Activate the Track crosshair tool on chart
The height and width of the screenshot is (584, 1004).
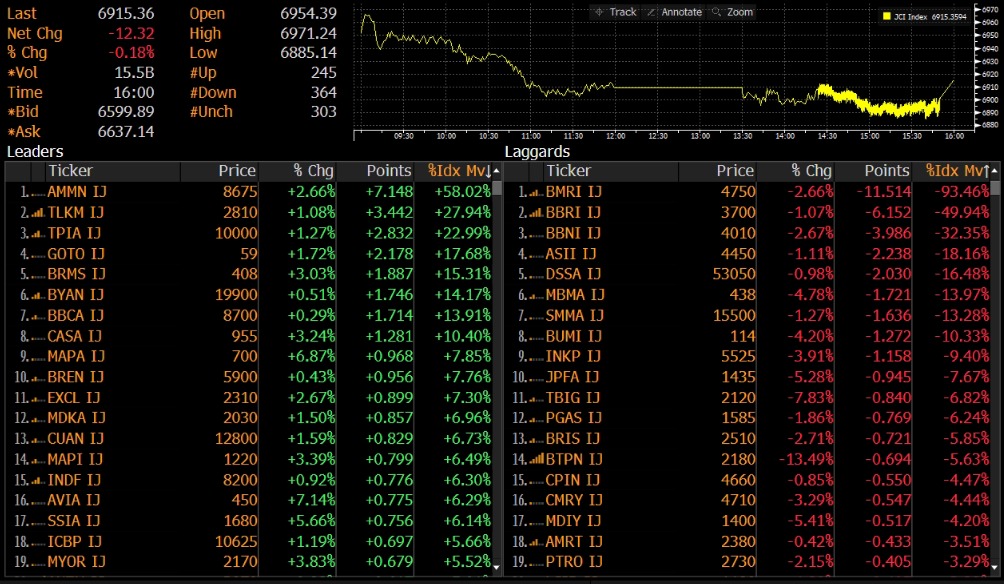tap(615, 12)
